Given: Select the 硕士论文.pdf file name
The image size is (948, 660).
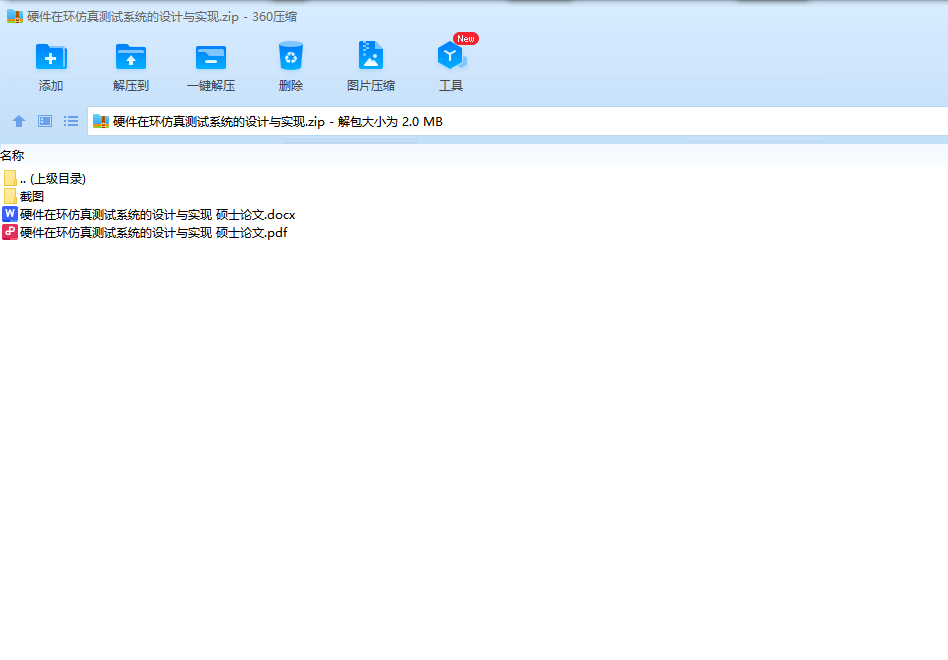Looking at the screenshot, I should (154, 233).
